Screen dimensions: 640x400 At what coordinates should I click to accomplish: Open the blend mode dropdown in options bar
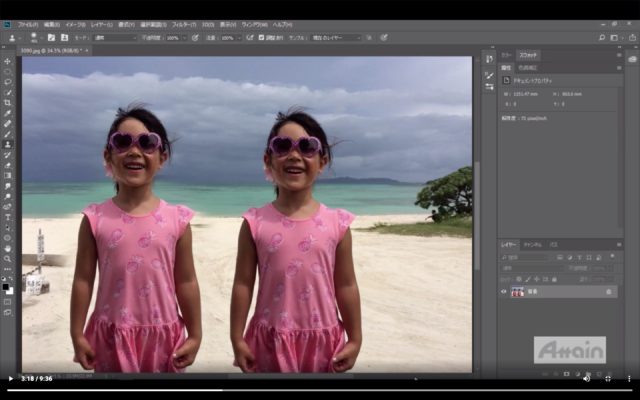point(116,38)
